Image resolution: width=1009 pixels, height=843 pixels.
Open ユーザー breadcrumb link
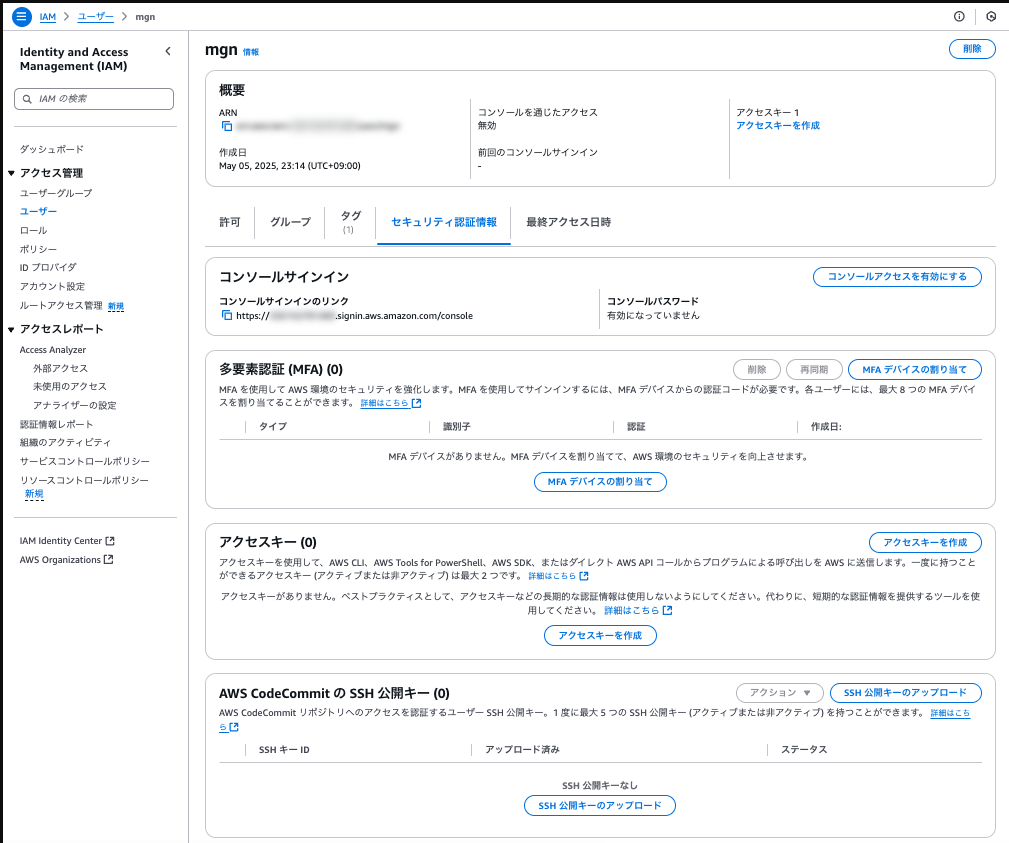[95, 17]
